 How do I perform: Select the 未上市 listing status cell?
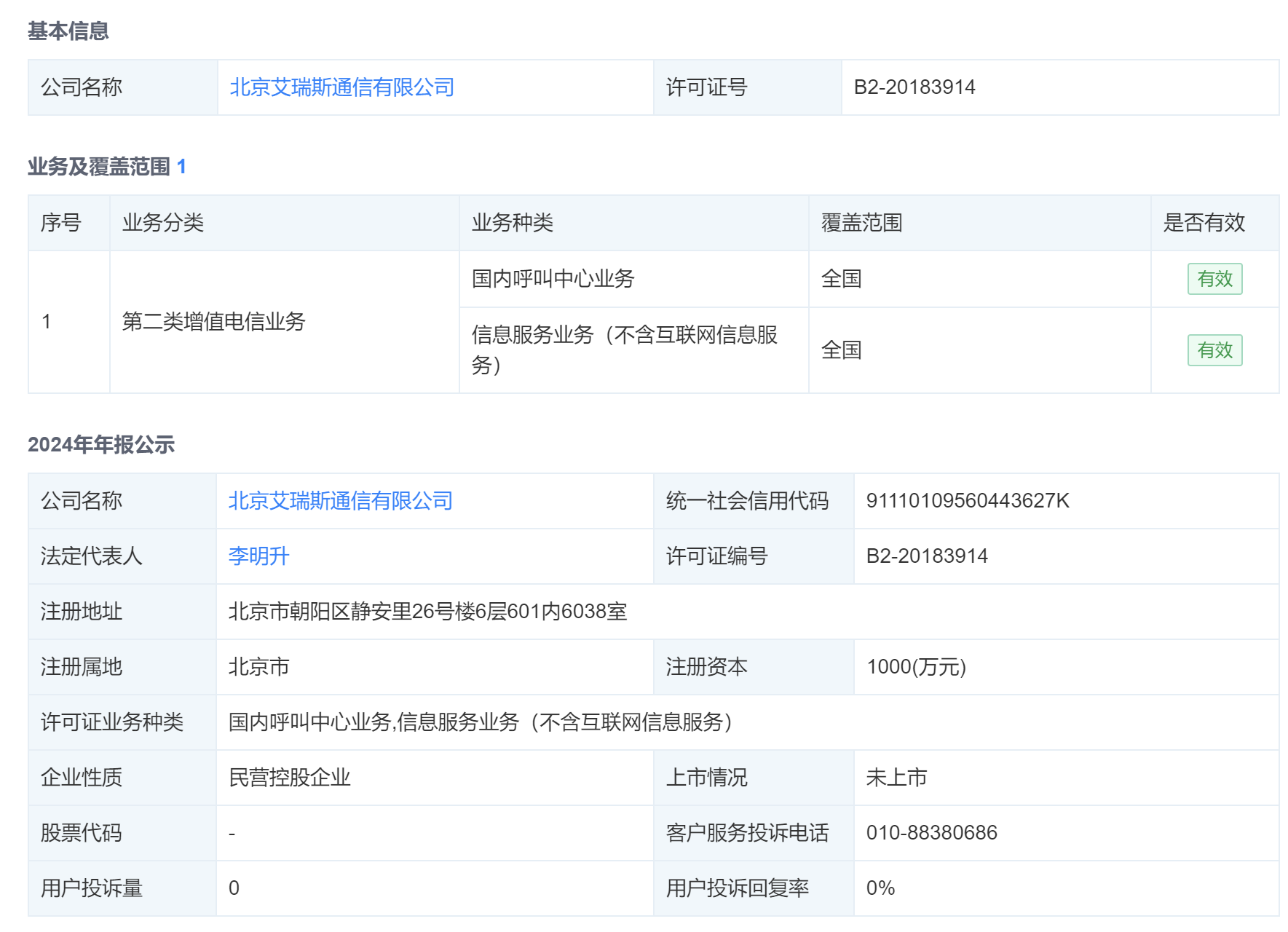point(895,778)
